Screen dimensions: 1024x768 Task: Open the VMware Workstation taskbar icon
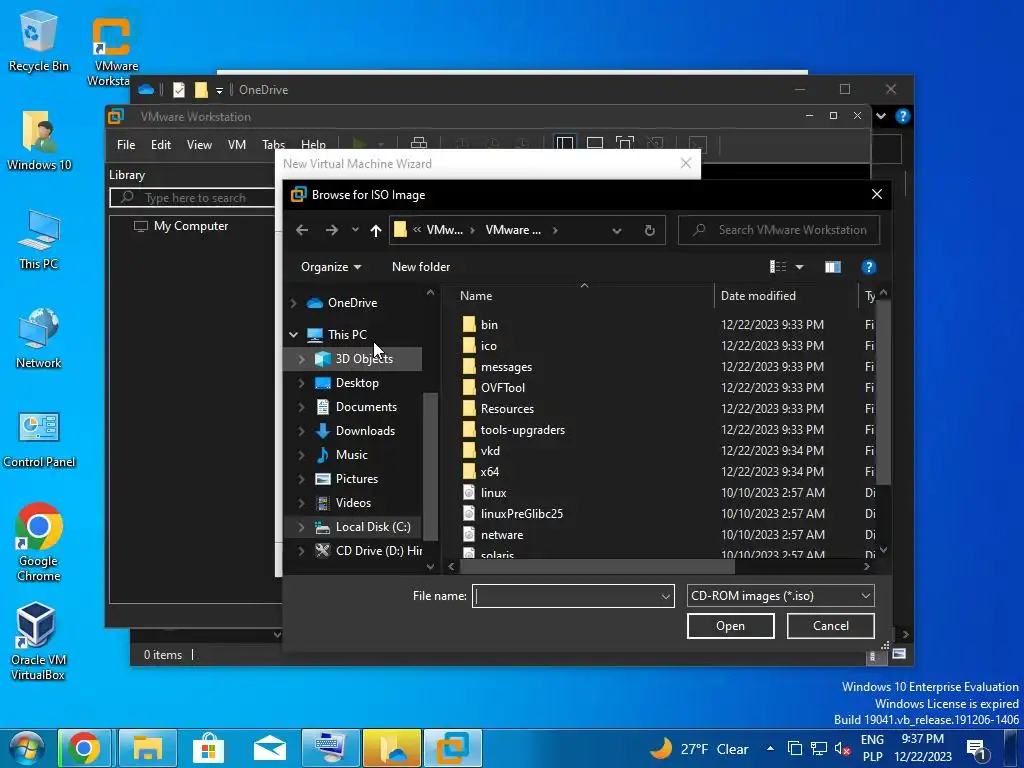(453, 748)
